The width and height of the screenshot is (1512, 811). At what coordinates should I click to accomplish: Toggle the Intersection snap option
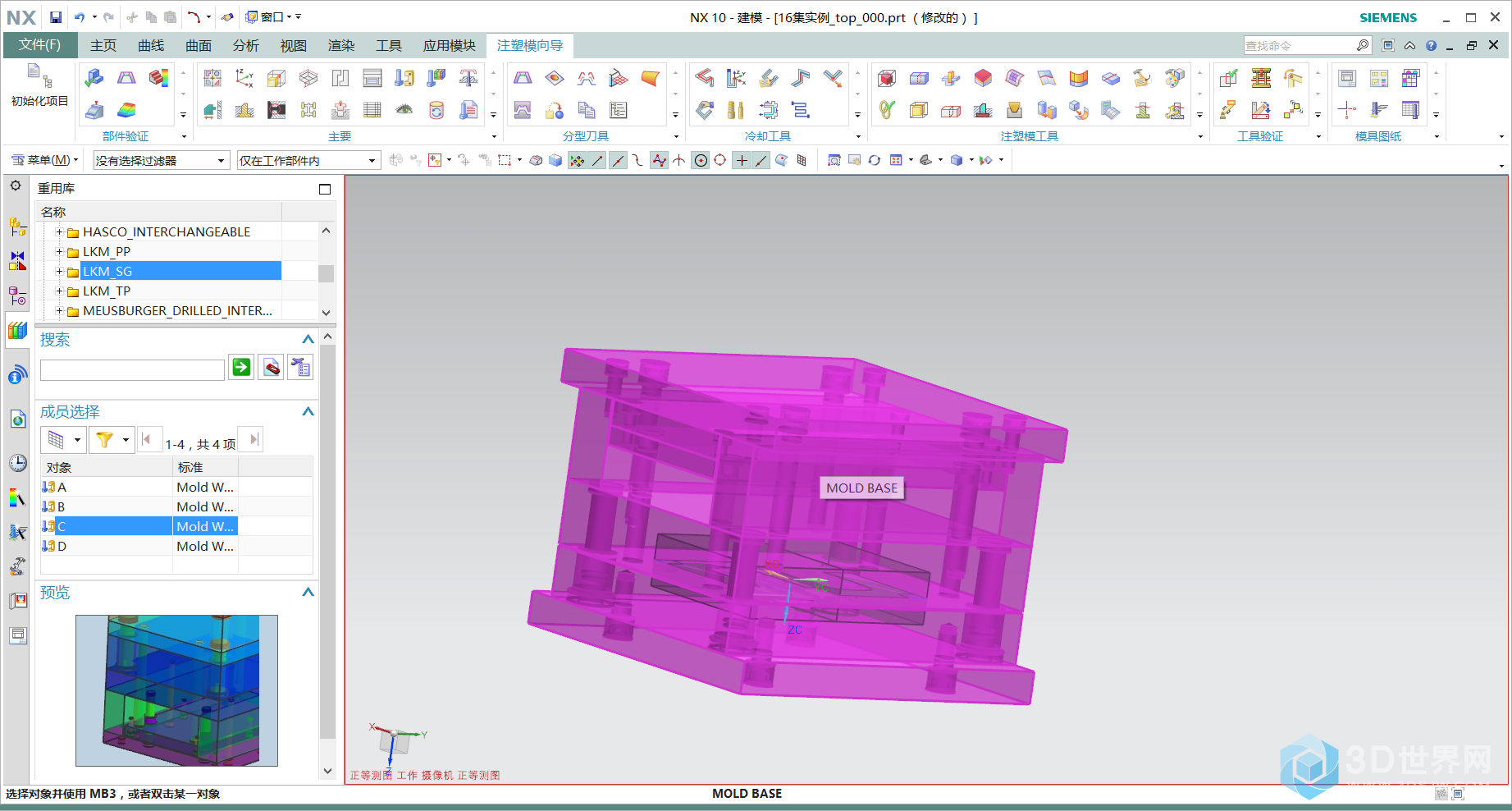(x=679, y=161)
